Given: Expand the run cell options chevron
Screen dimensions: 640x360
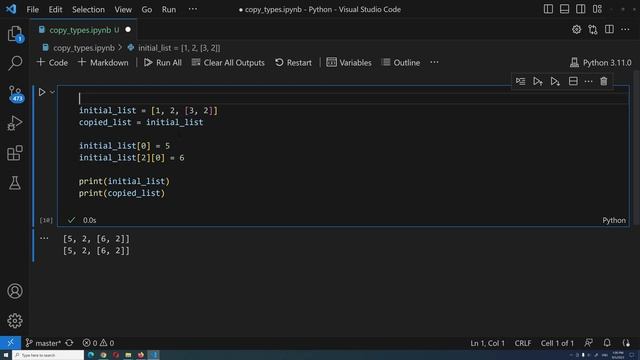Looking at the screenshot, I should coord(52,92).
